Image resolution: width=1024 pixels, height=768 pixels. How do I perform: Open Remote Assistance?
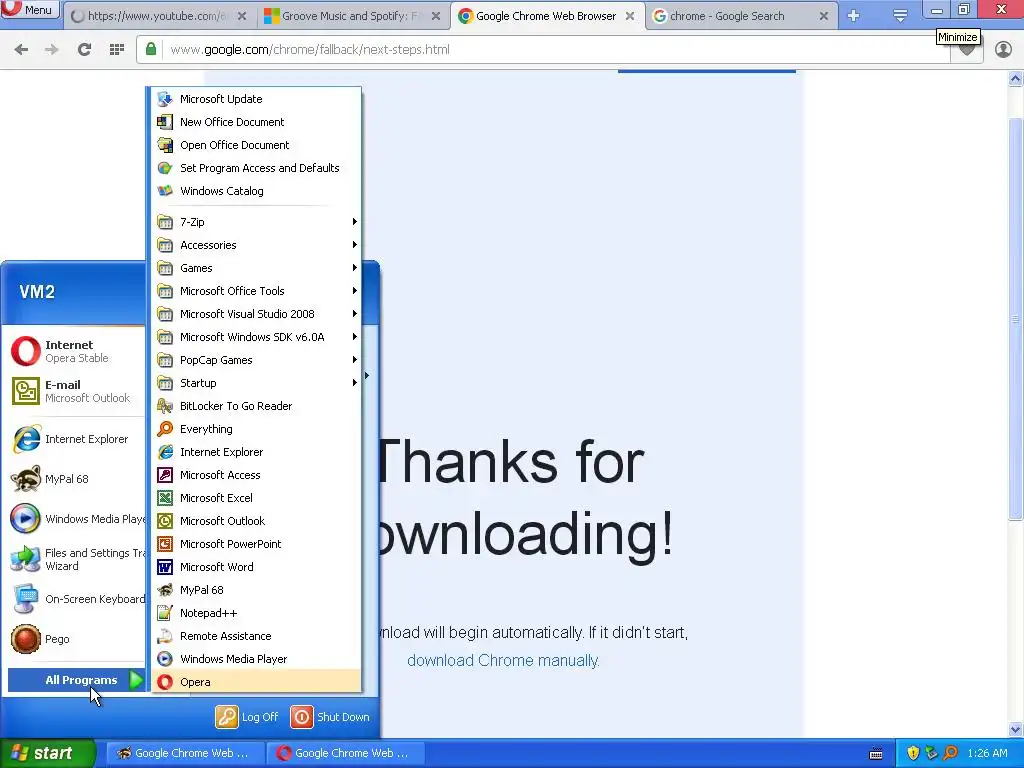pyautogui.click(x=256, y=635)
